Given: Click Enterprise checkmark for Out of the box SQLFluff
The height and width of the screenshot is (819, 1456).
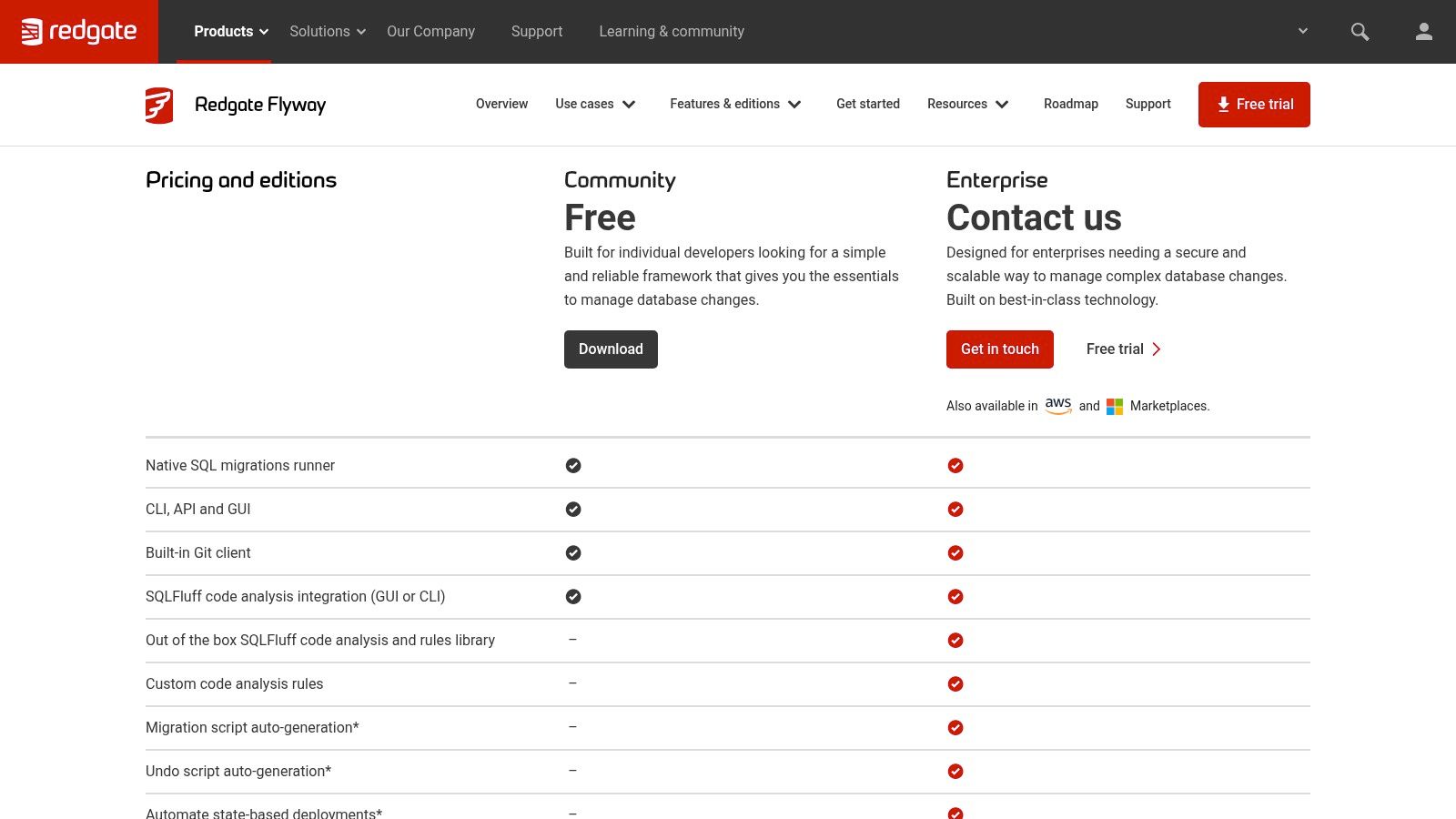Looking at the screenshot, I should 955,641.
